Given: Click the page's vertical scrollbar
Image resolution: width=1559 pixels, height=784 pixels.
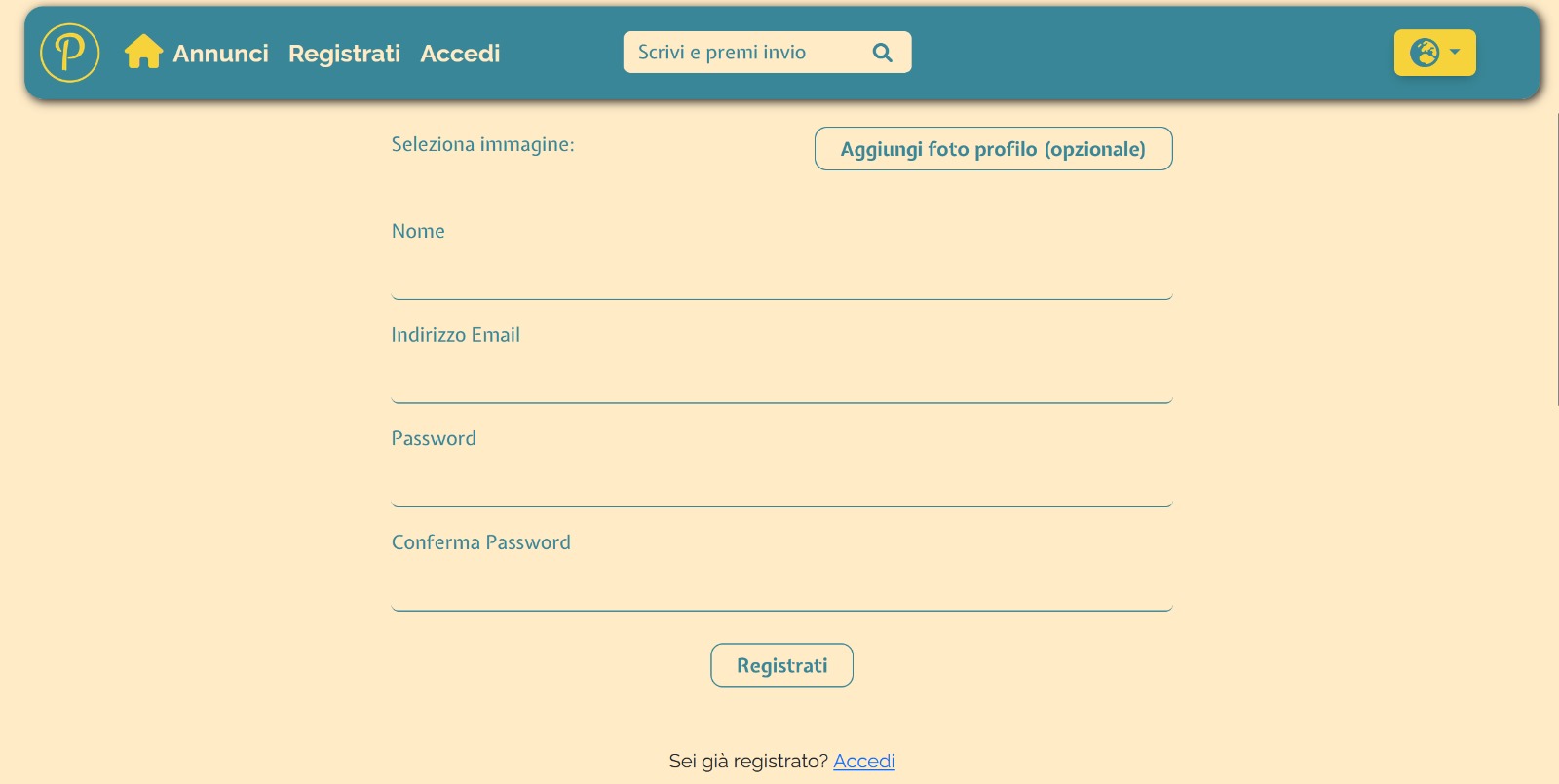Looking at the screenshot, I should tap(1555, 258).
